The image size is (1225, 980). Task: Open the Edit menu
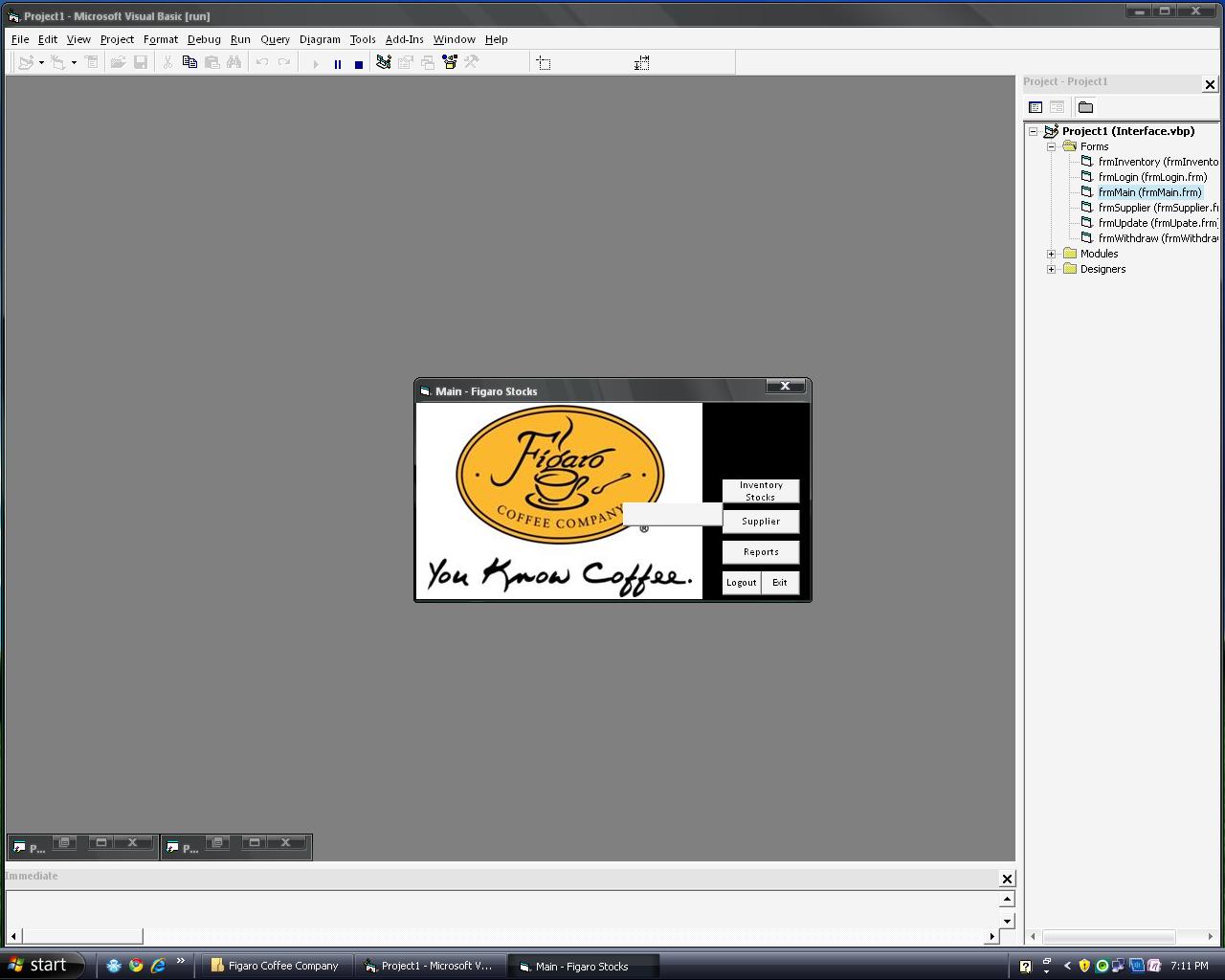pyautogui.click(x=48, y=39)
